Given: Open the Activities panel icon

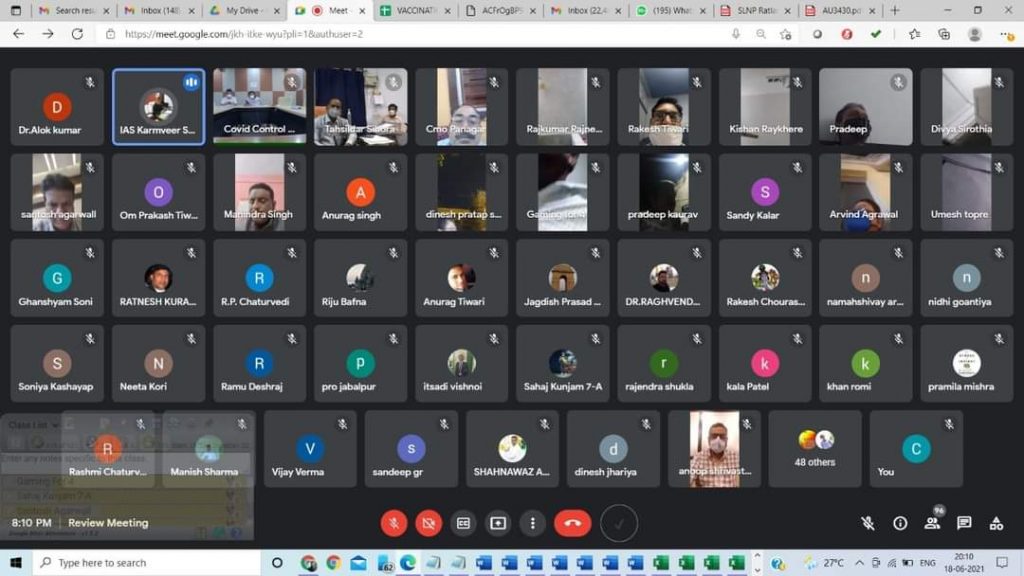Looking at the screenshot, I should pos(996,523).
